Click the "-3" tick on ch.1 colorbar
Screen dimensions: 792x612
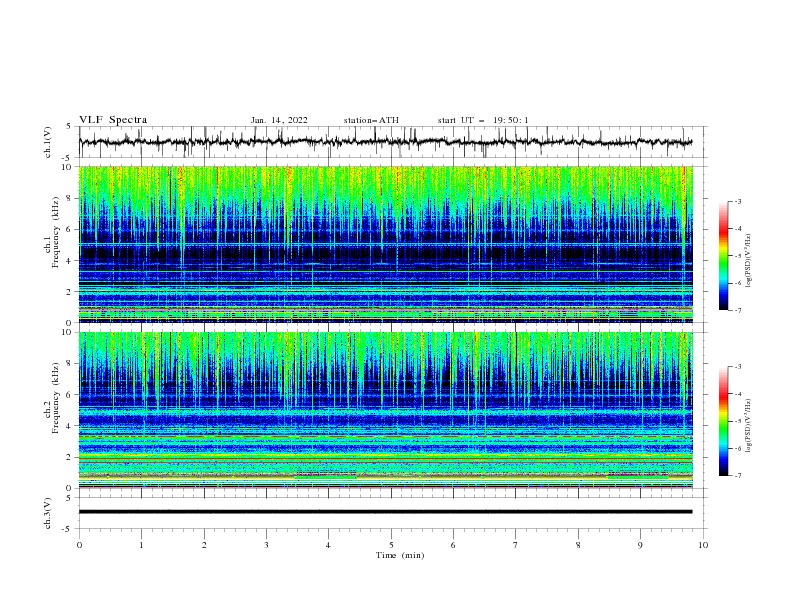(x=737, y=201)
